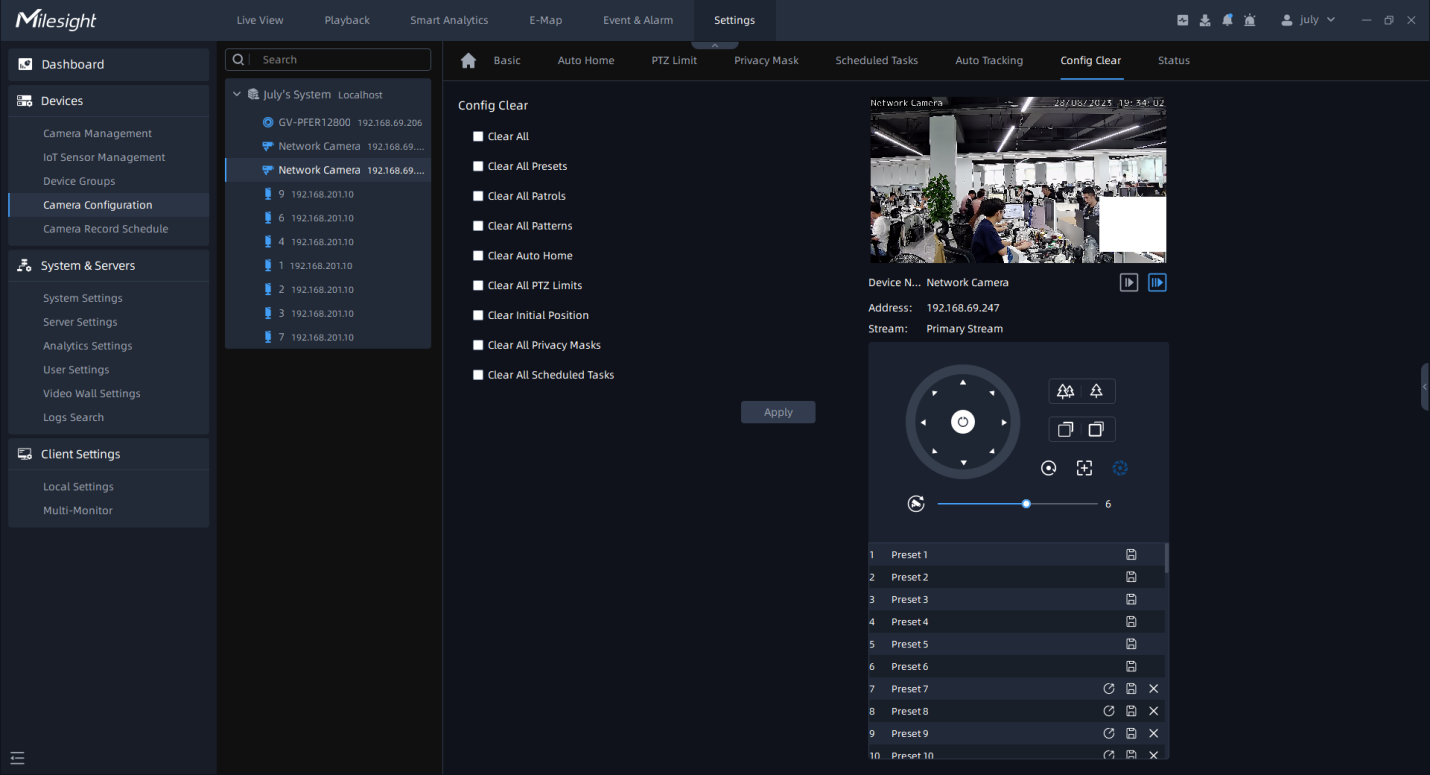
Task: Open the july user account dropdown
Action: [1308, 20]
